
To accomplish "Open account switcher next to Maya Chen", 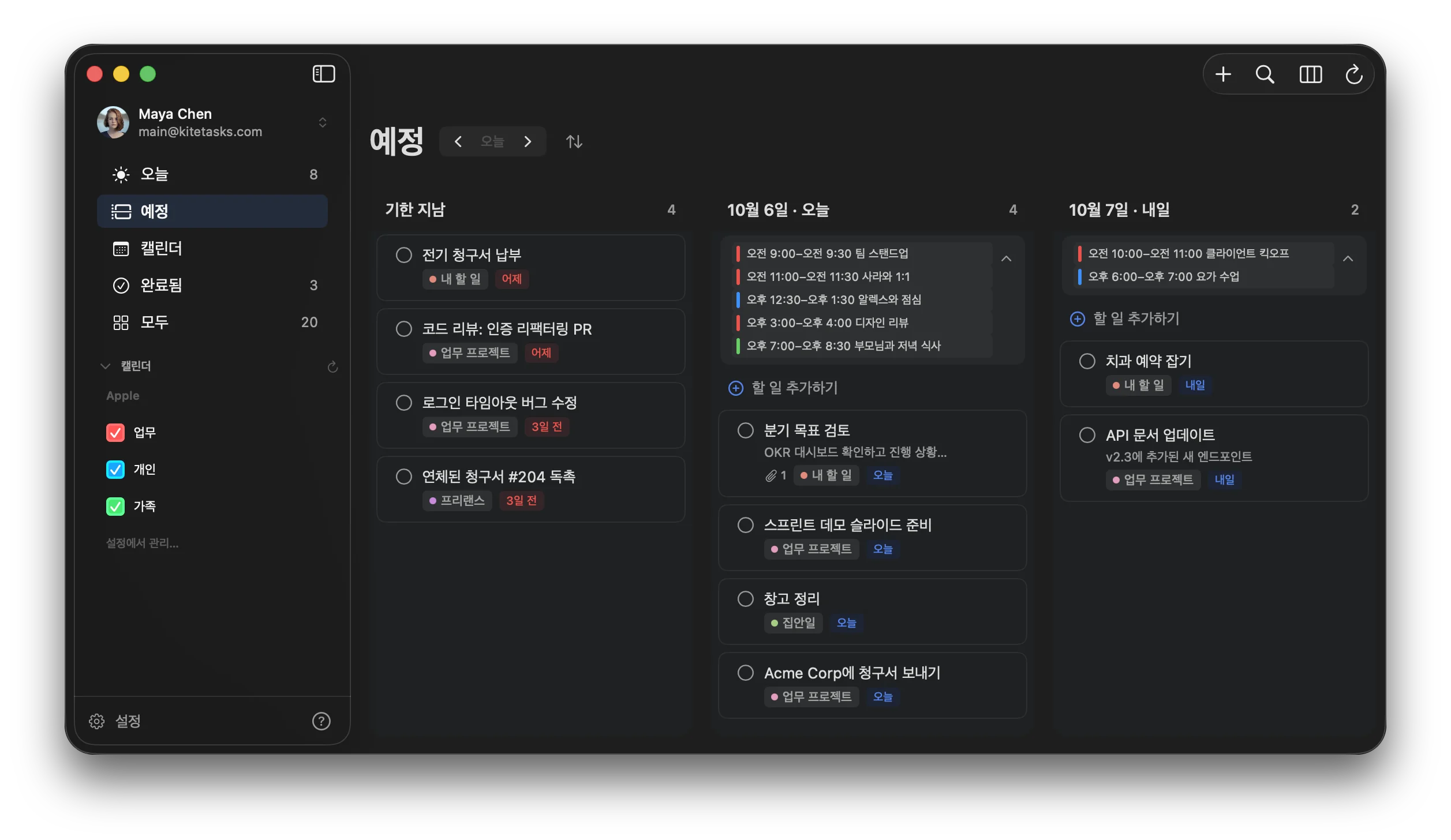I will pyautogui.click(x=323, y=122).
